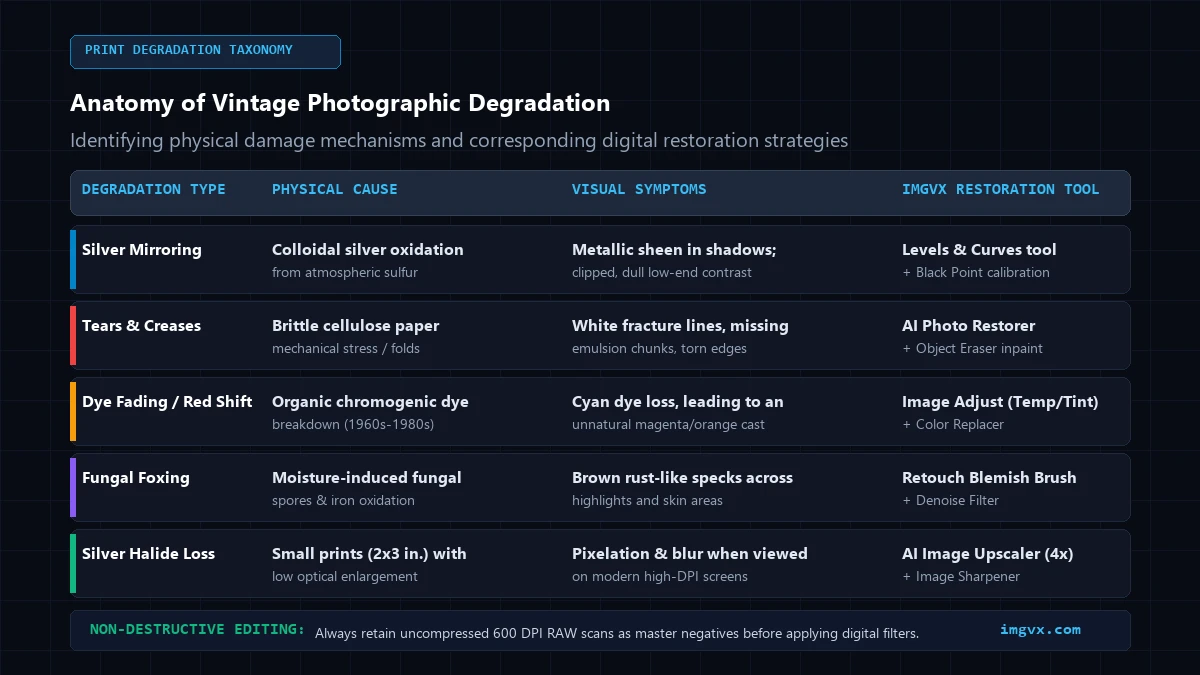Click "AI Photo Restorer" tool entry
The width and height of the screenshot is (1200, 675).
tap(969, 326)
